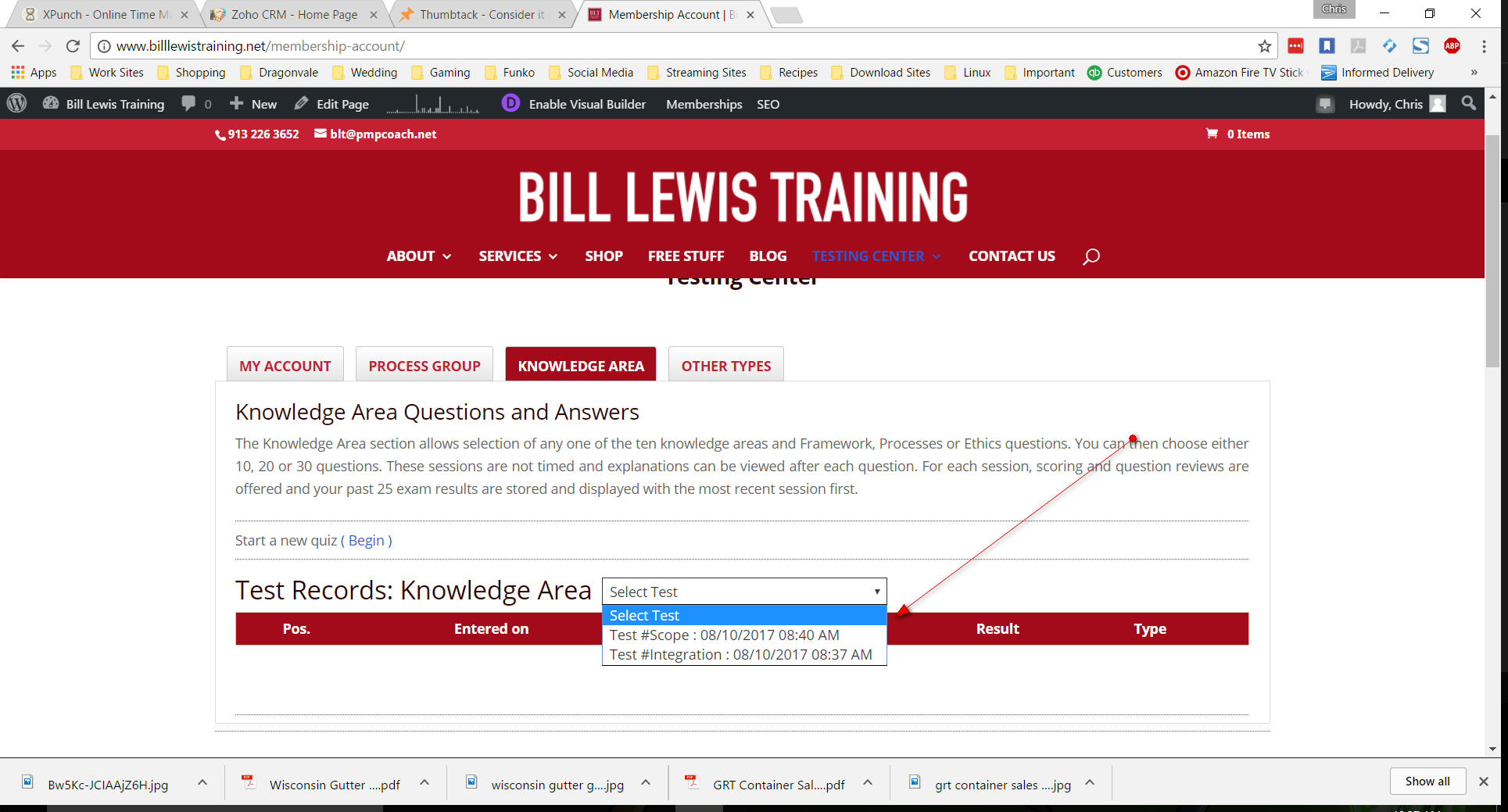Open the Chrome three-dot menu
Screen dimensions: 1508x812
click(1484, 46)
